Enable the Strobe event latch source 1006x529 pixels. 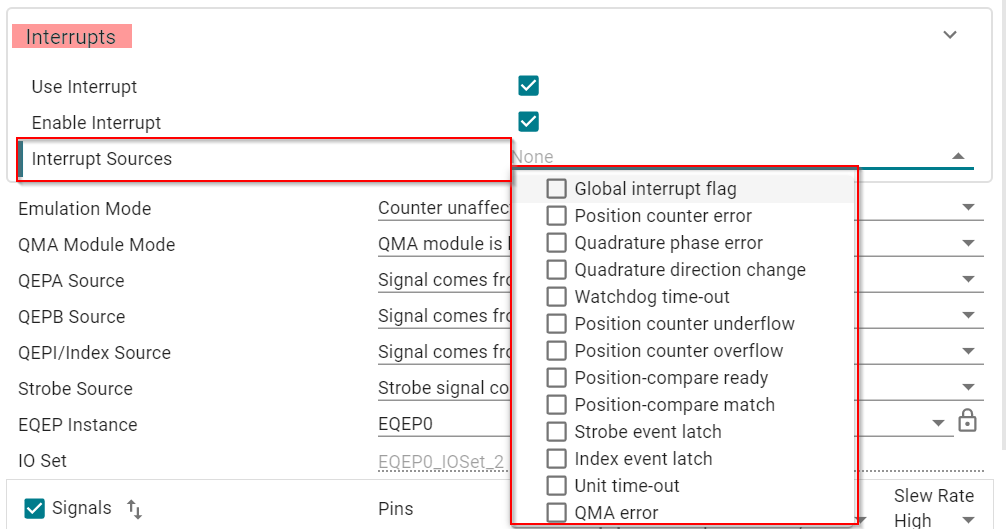(557, 431)
